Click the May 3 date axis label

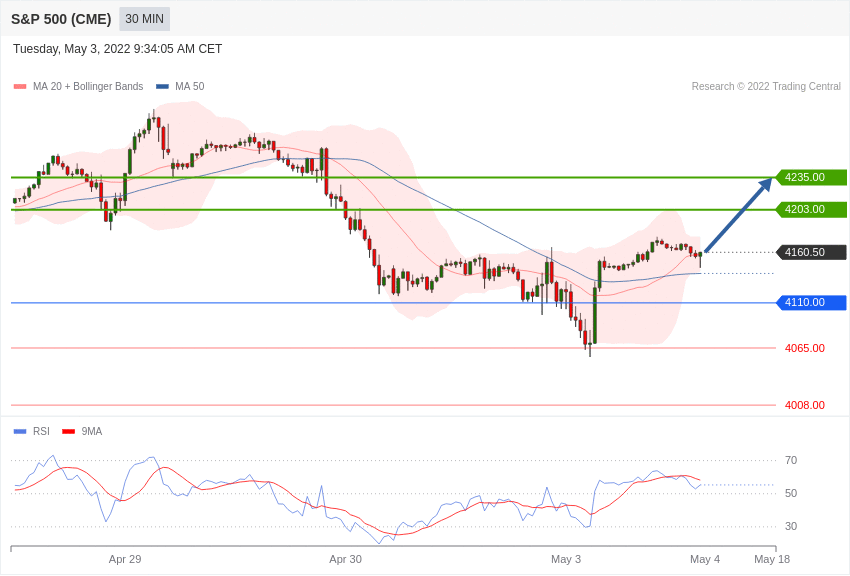(566, 559)
